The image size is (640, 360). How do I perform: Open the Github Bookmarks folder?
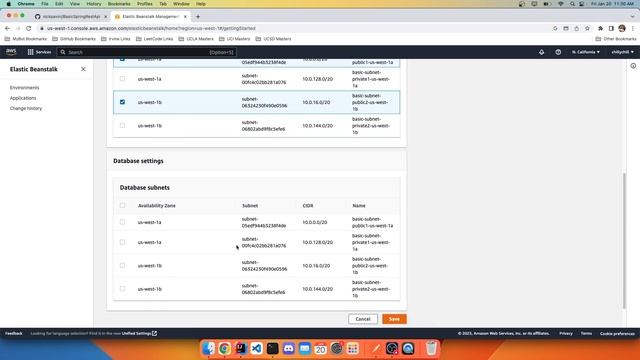click(74, 39)
